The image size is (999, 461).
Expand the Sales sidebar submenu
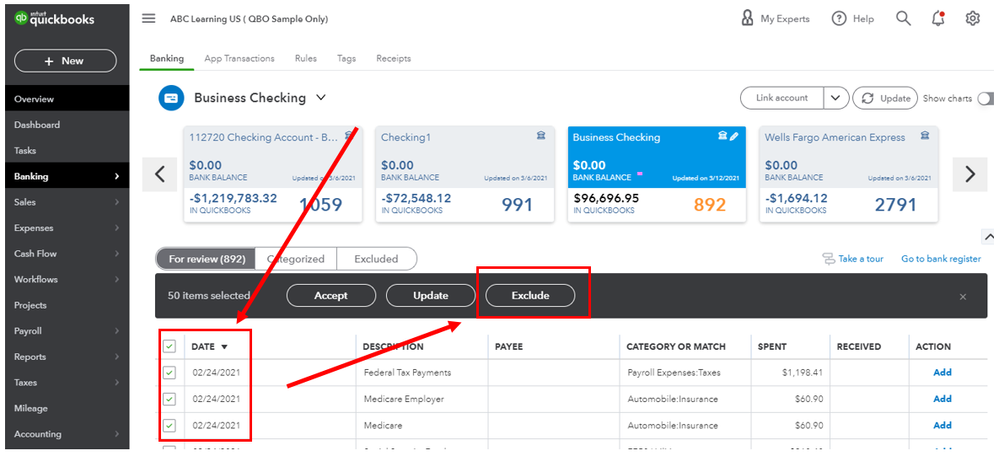pyautogui.click(x=117, y=202)
